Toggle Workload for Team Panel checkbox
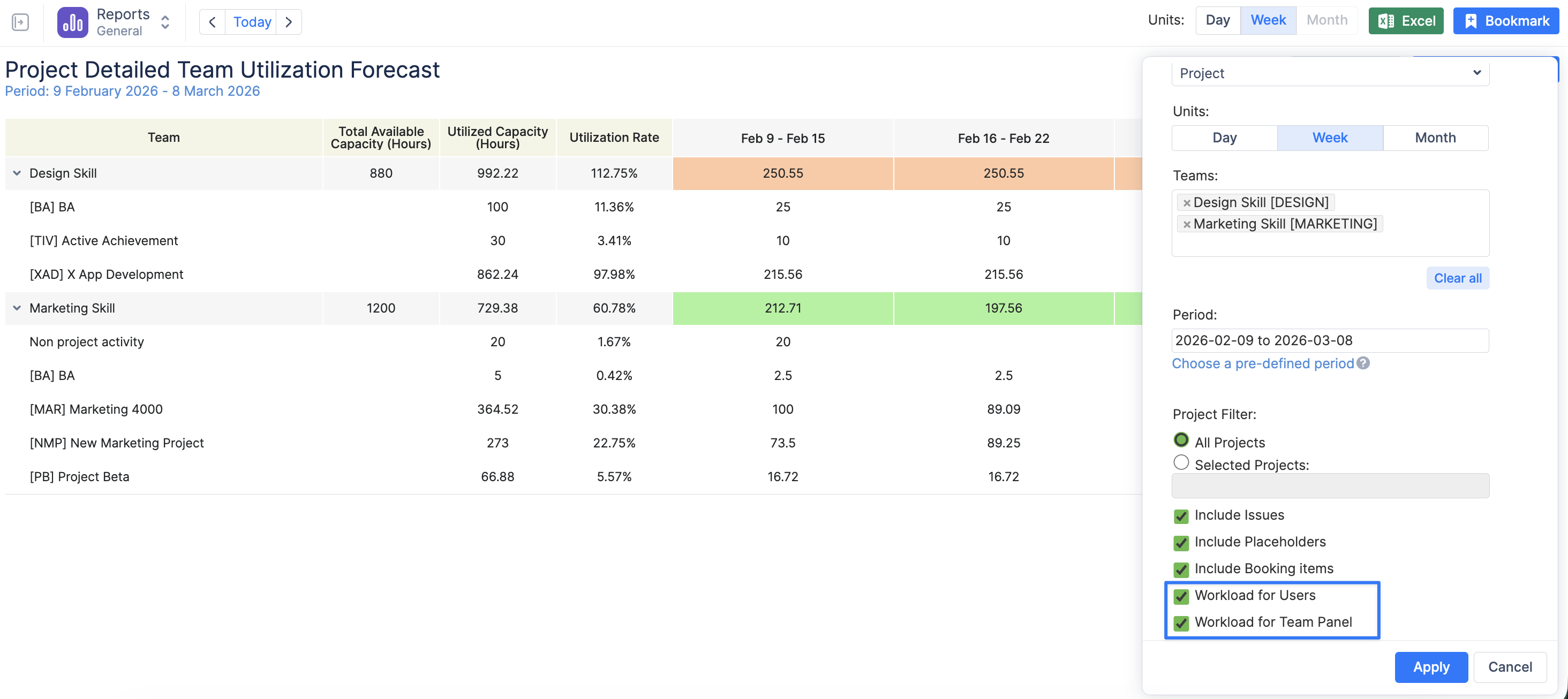The image size is (1568, 699). click(x=1181, y=623)
